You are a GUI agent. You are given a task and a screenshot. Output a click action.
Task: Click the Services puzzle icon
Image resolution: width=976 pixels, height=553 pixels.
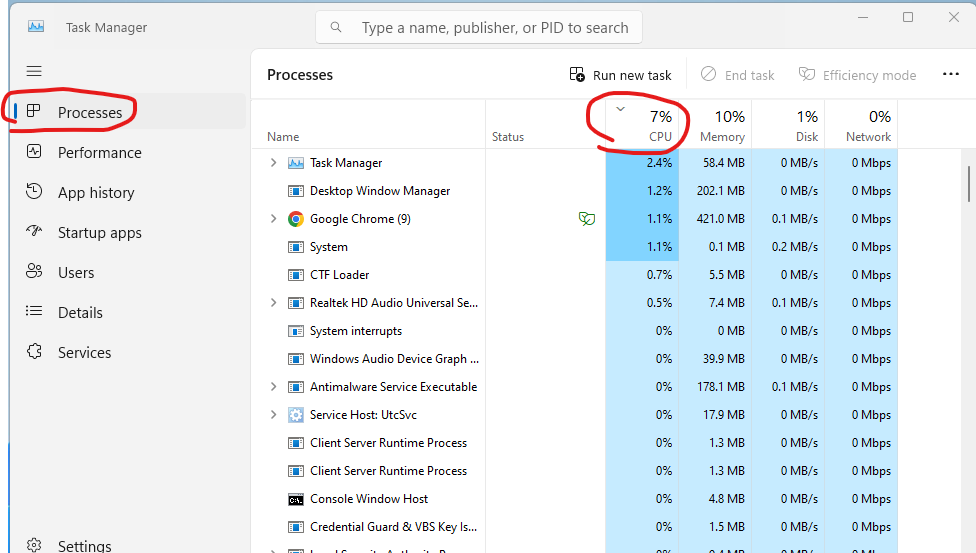tap(34, 351)
